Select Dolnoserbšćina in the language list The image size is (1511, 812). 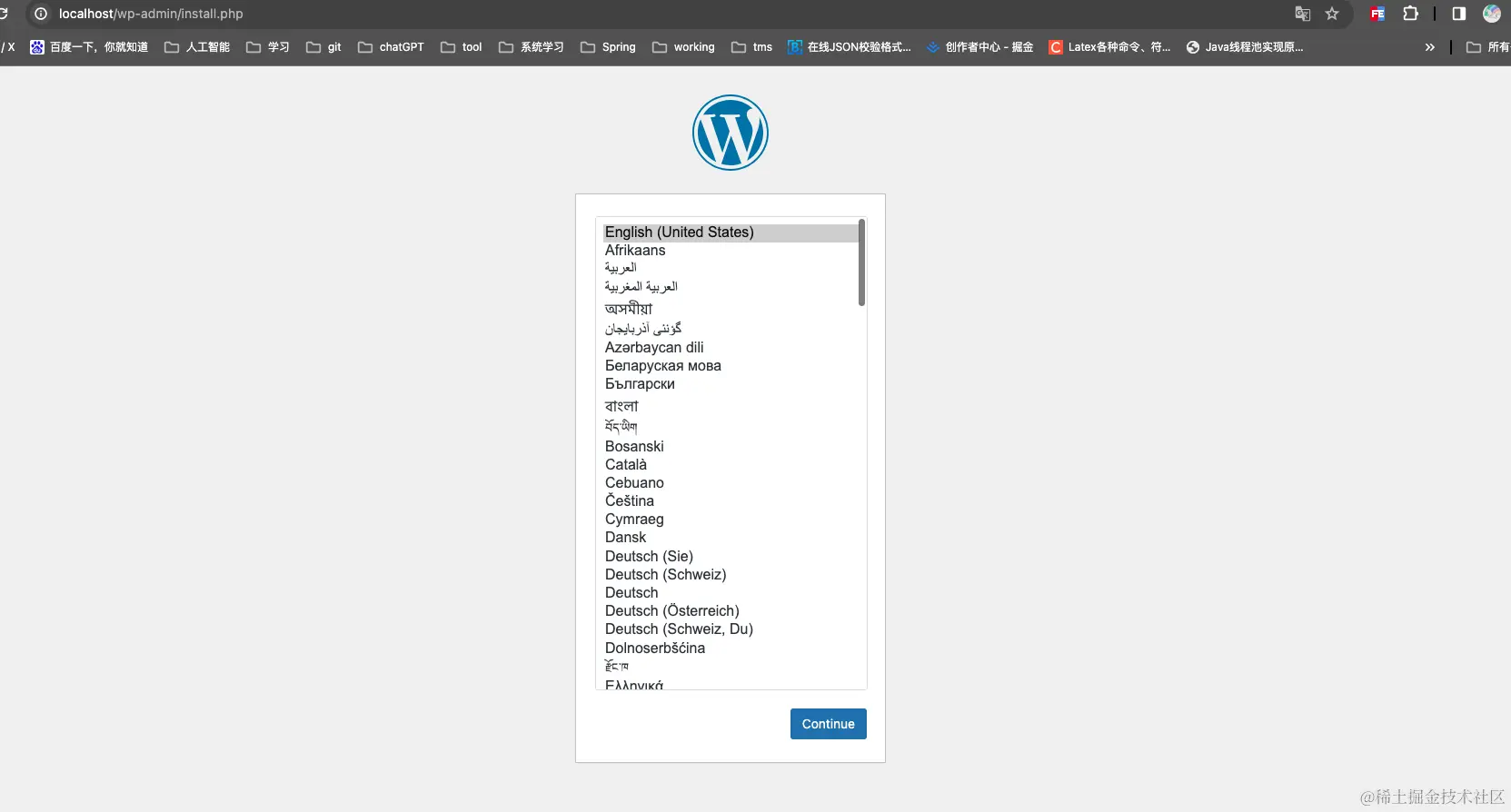(x=731, y=649)
